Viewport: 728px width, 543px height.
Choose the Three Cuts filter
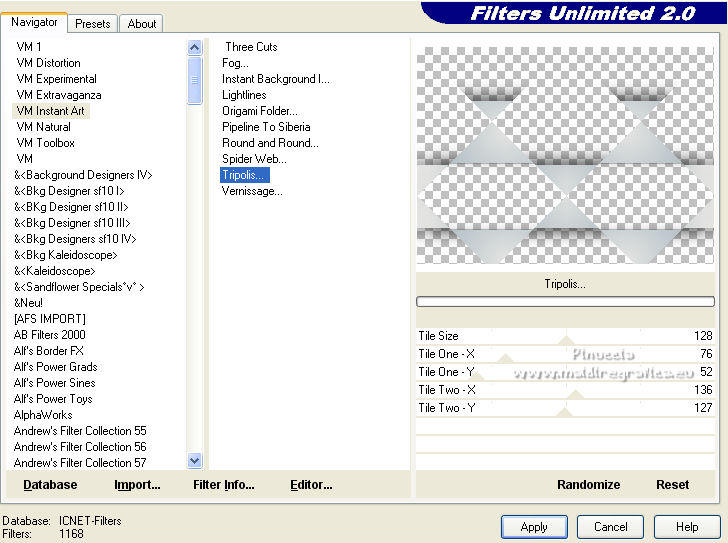coord(251,47)
